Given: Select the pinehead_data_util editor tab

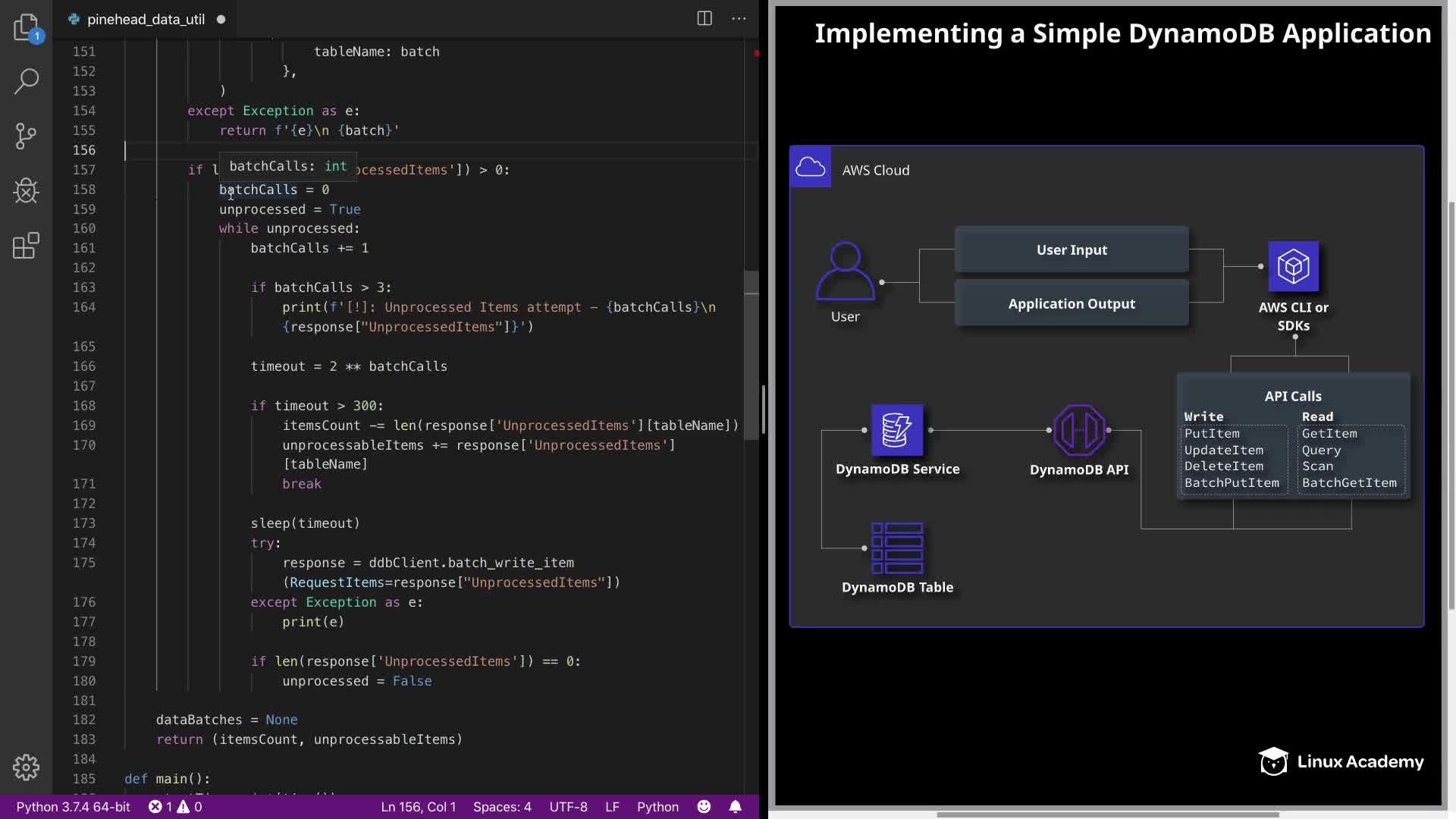Looking at the screenshot, I should (146, 20).
